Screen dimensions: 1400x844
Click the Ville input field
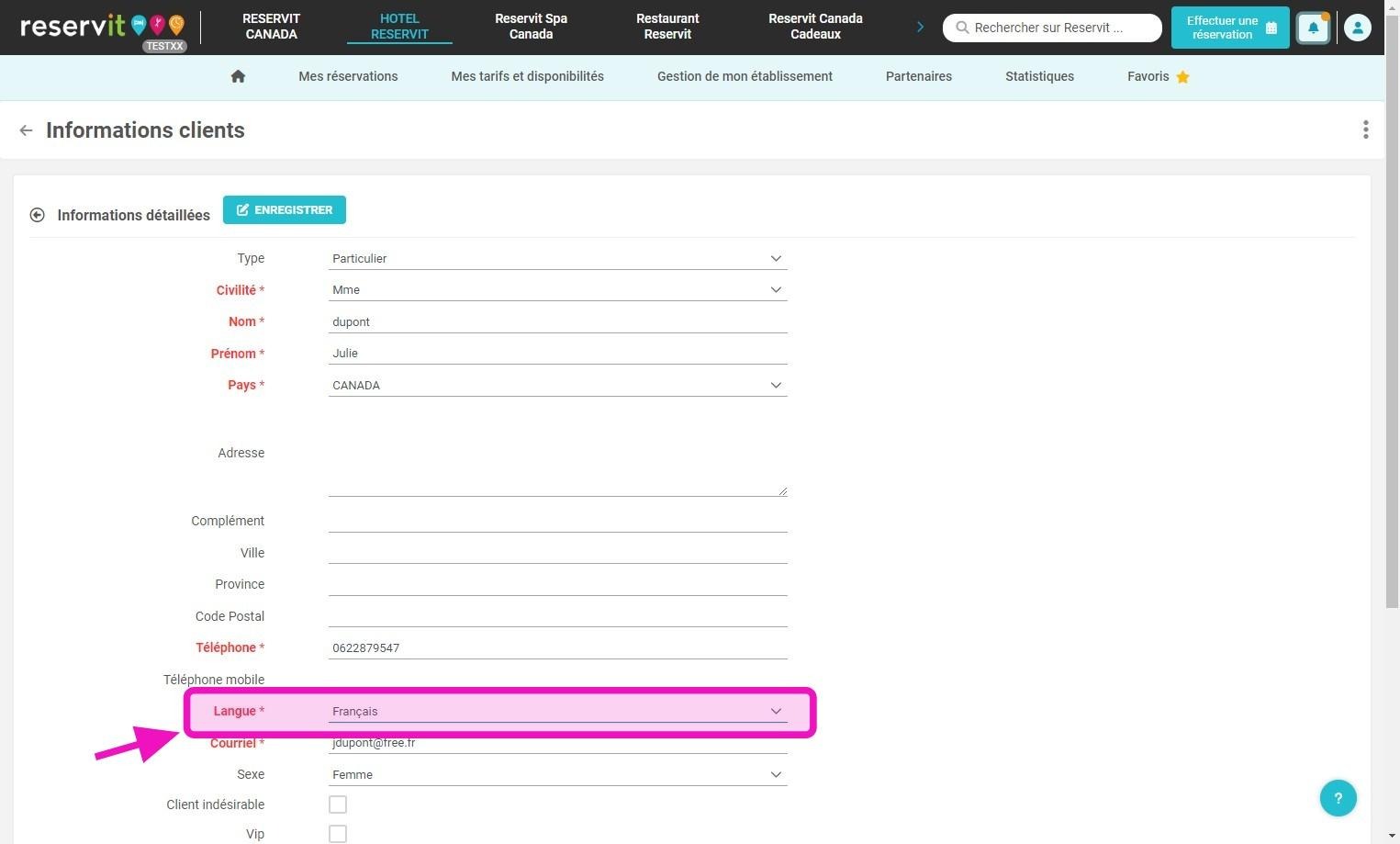pyautogui.click(x=558, y=553)
